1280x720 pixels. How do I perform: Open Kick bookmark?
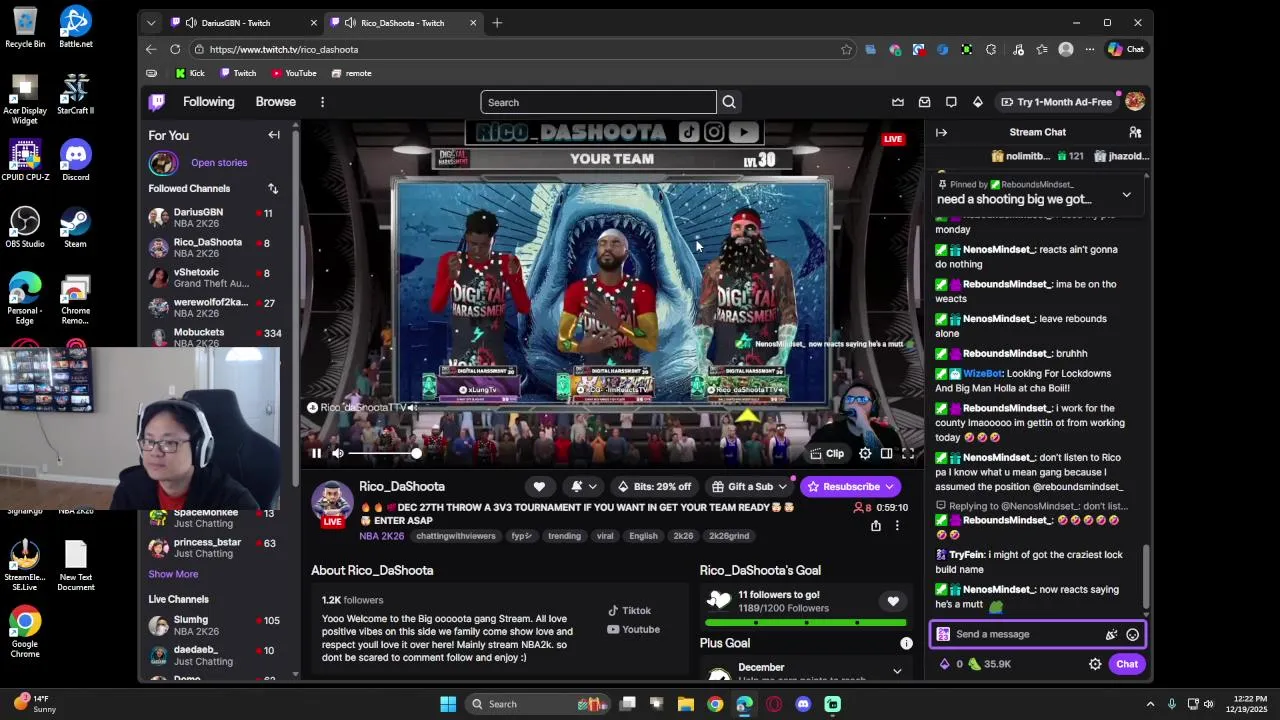[x=189, y=73]
